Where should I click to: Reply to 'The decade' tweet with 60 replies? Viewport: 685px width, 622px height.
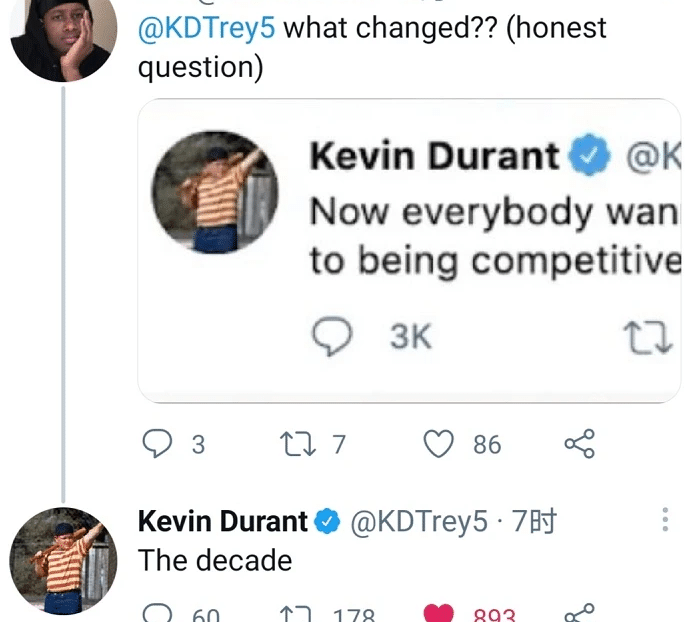(x=157, y=614)
